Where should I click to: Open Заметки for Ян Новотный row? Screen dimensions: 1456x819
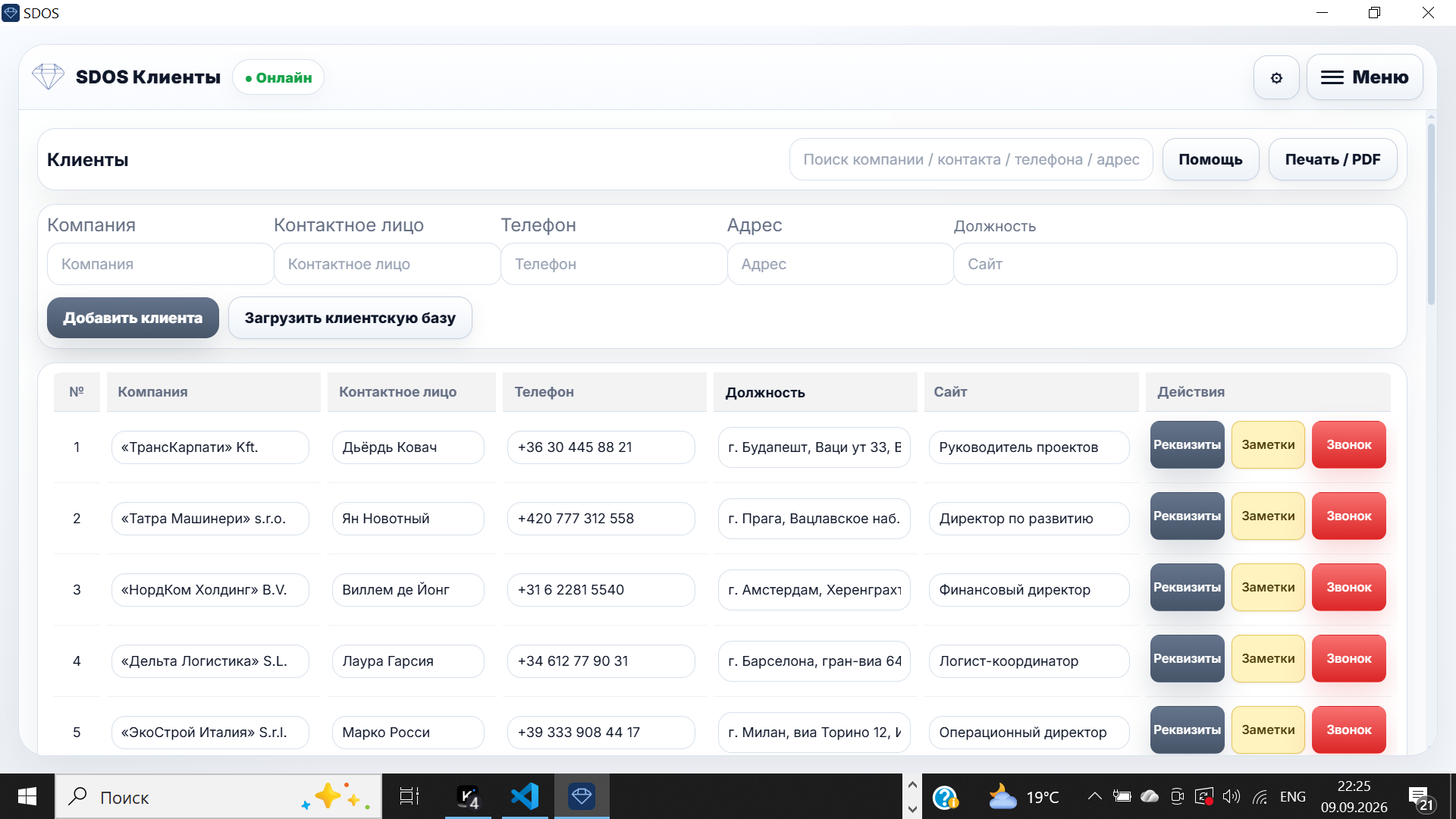coord(1268,516)
